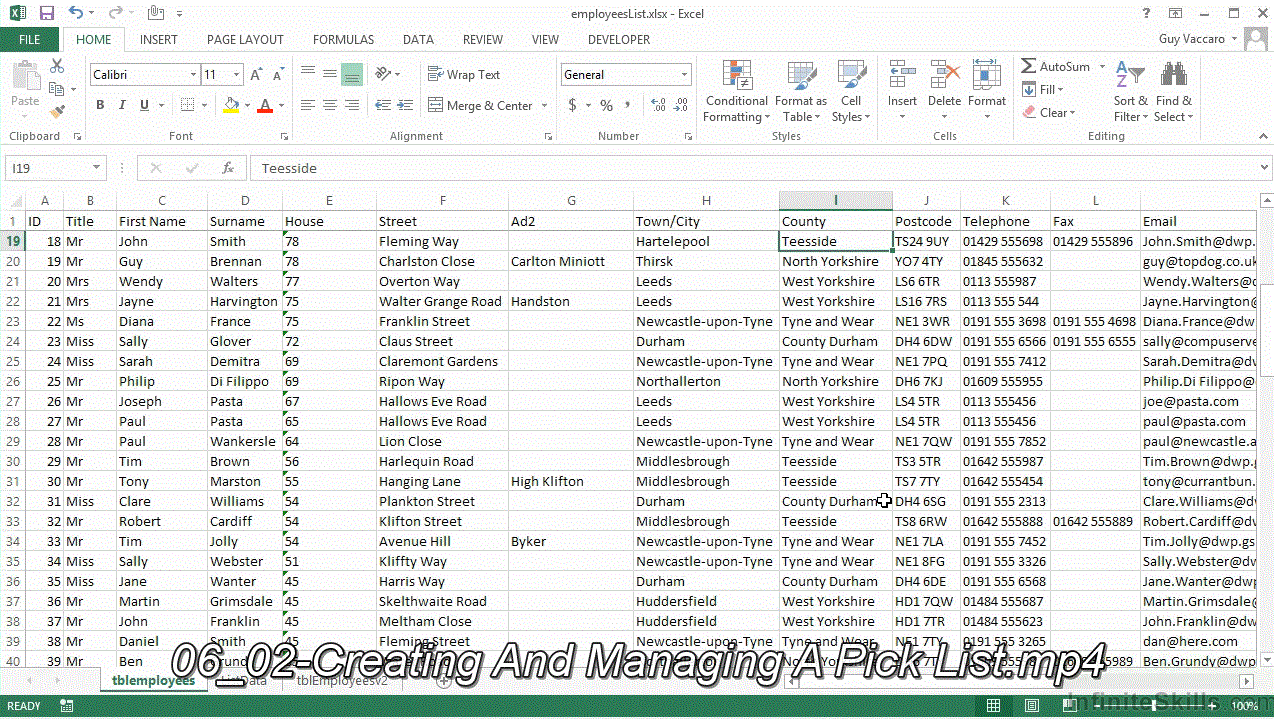
Task: Open Merge & Center dropdown arrow
Action: pyautogui.click(x=544, y=106)
